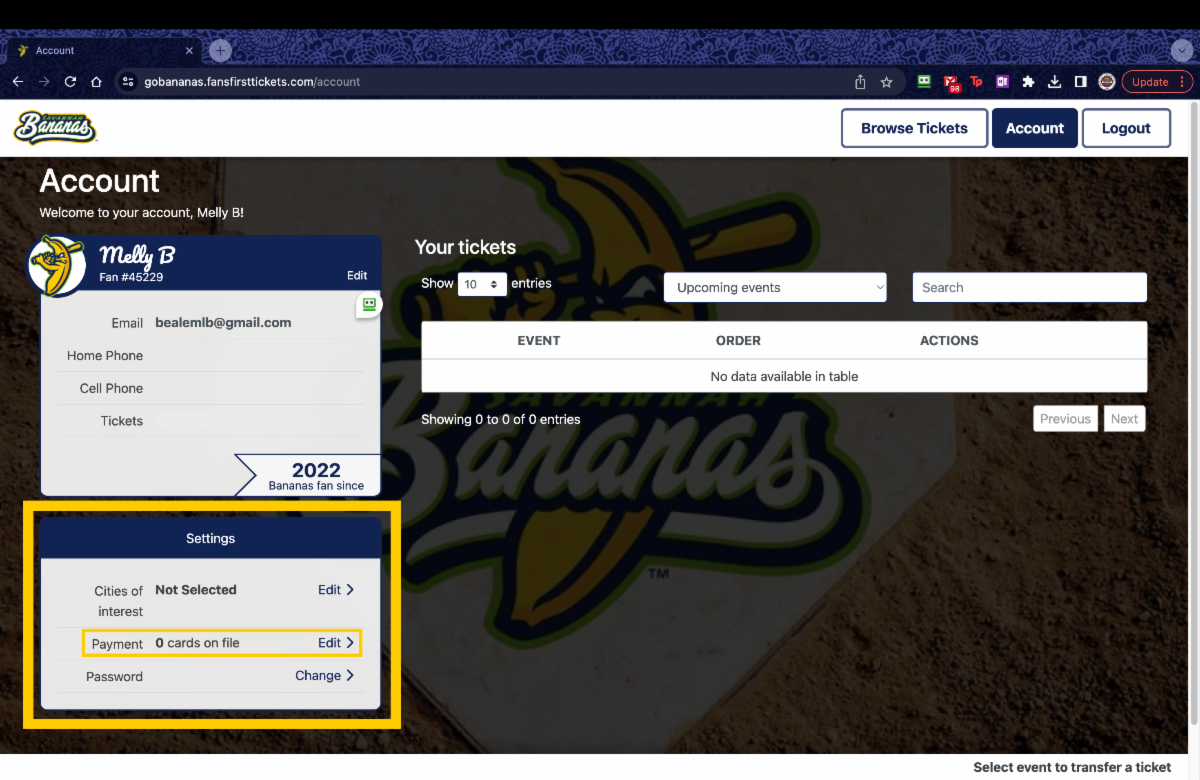Click the Fan #45229 text
1200x780 pixels.
coord(131,277)
